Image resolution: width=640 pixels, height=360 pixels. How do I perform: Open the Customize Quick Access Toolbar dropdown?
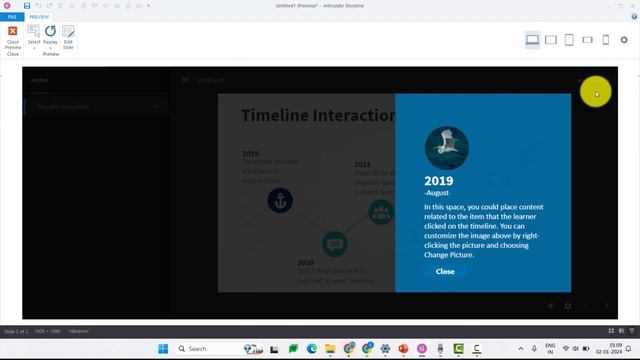[x=149, y=6]
